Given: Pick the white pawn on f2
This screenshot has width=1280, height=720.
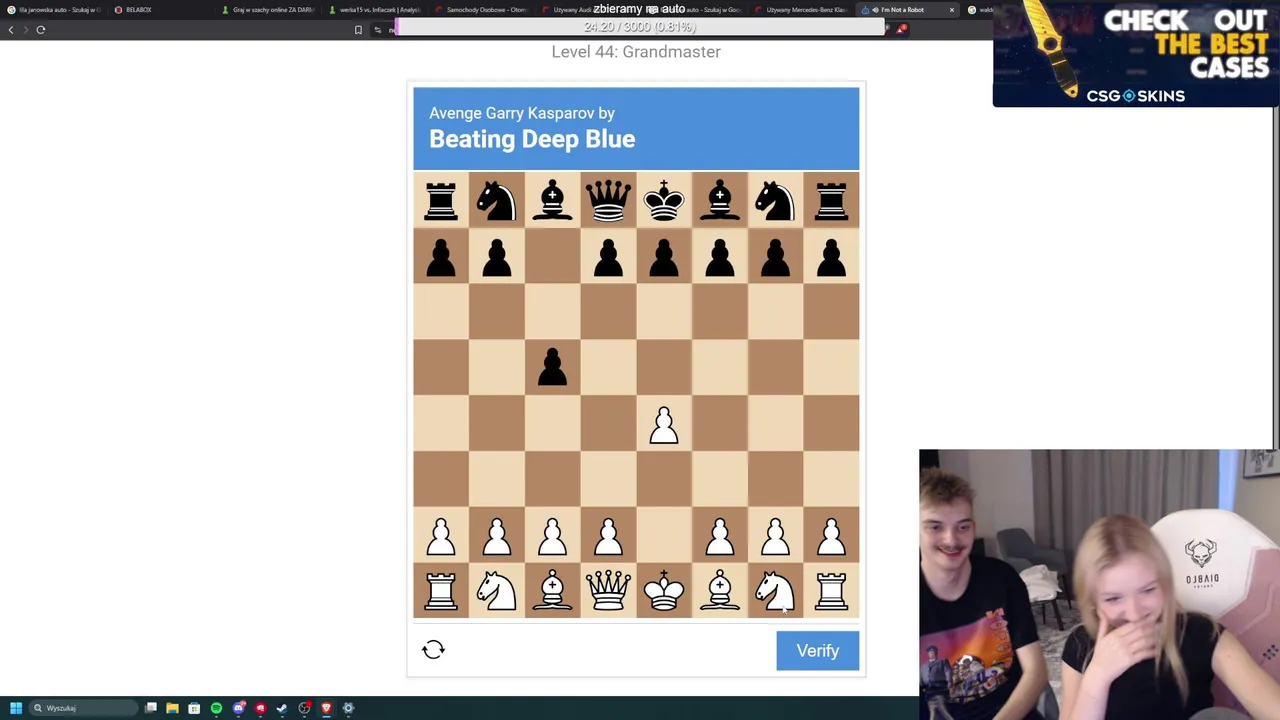Looking at the screenshot, I should pos(720,535).
